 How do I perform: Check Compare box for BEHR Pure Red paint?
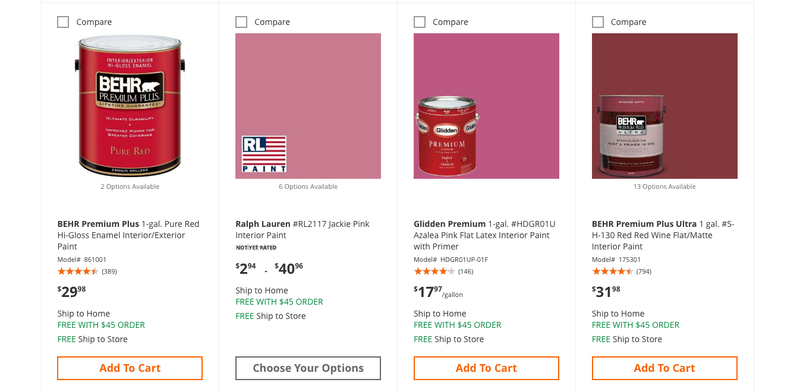(63, 22)
